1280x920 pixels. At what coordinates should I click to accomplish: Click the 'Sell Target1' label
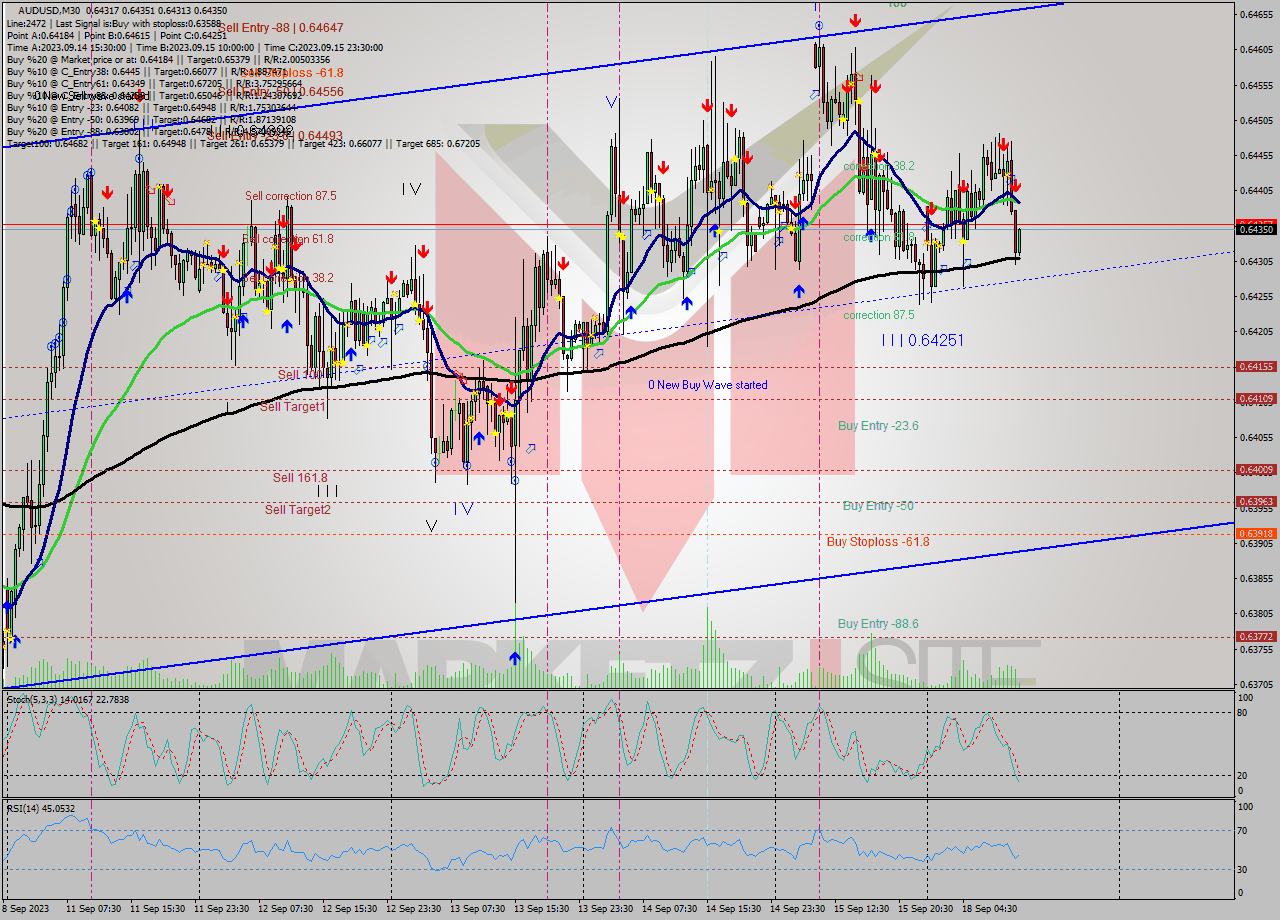292,407
